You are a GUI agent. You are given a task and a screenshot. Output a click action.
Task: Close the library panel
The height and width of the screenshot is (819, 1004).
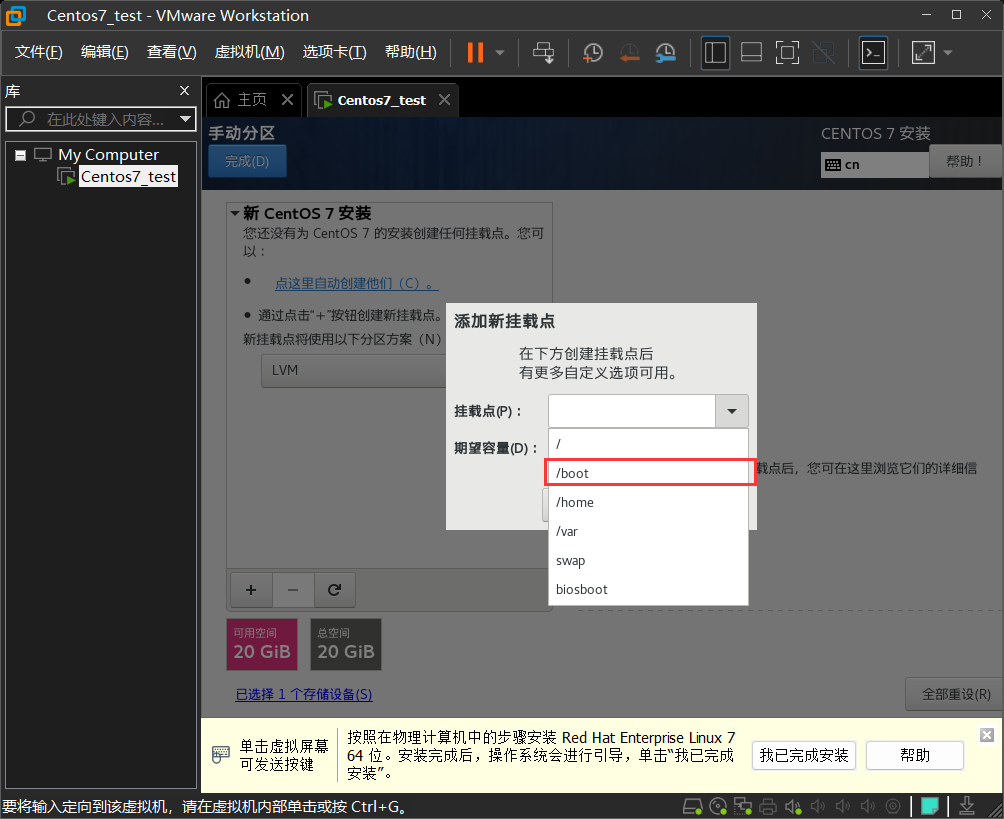pos(184,91)
